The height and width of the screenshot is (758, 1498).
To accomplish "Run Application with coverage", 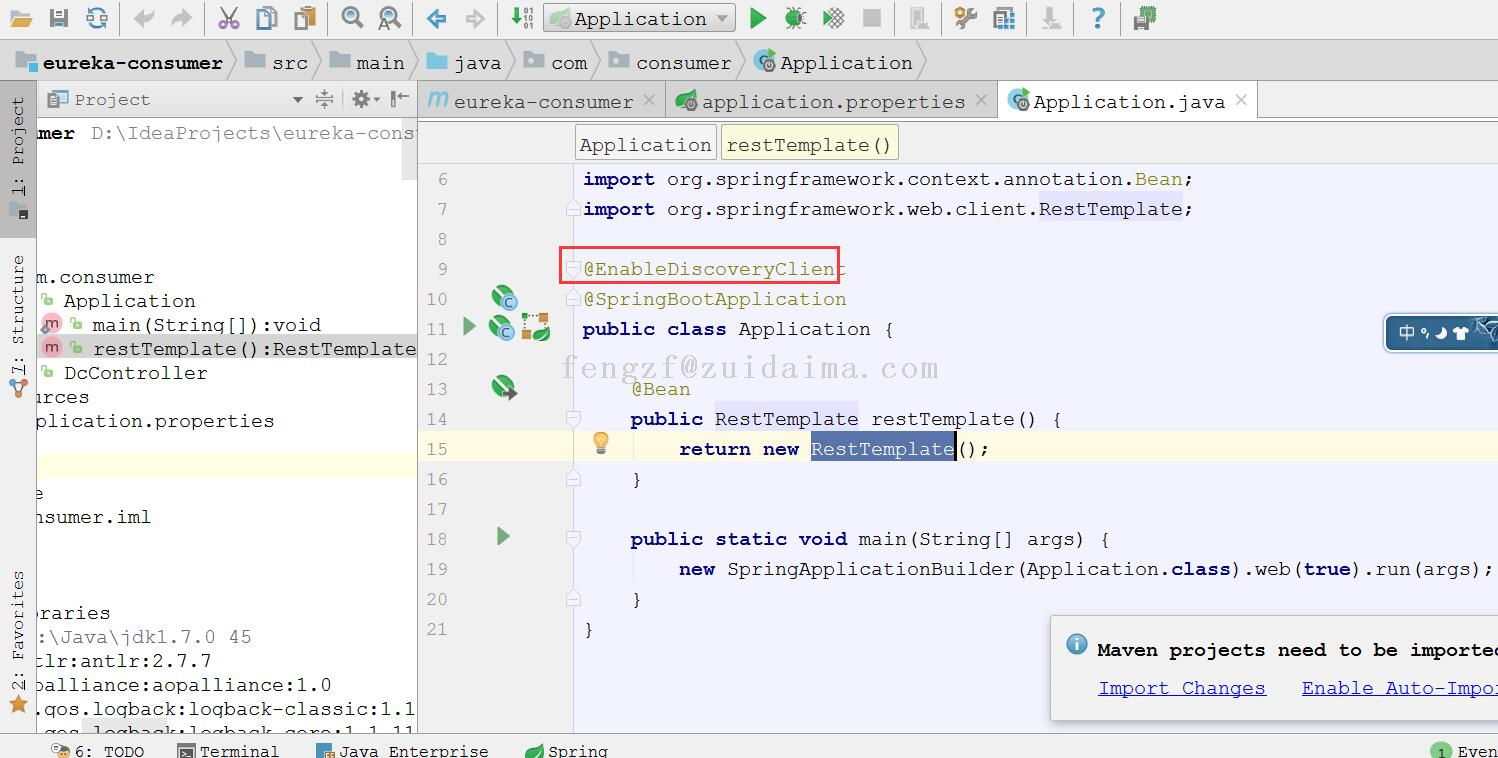I will [x=833, y=18].
